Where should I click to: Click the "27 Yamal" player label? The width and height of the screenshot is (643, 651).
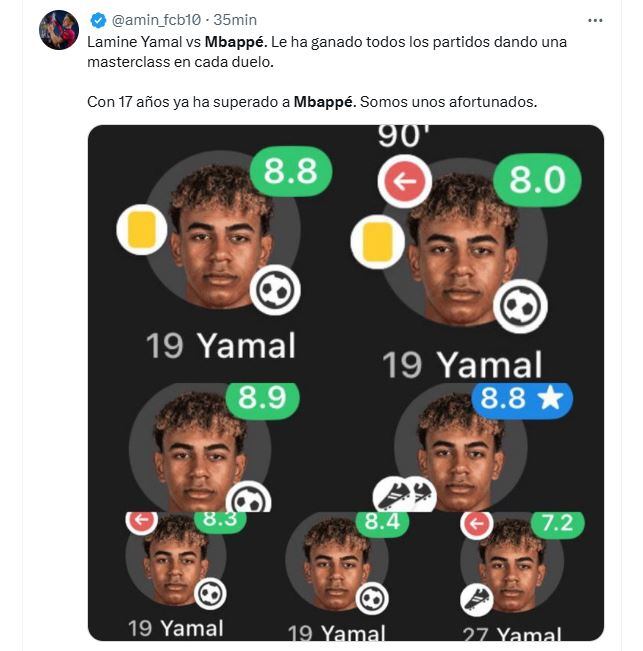(511, 635)
